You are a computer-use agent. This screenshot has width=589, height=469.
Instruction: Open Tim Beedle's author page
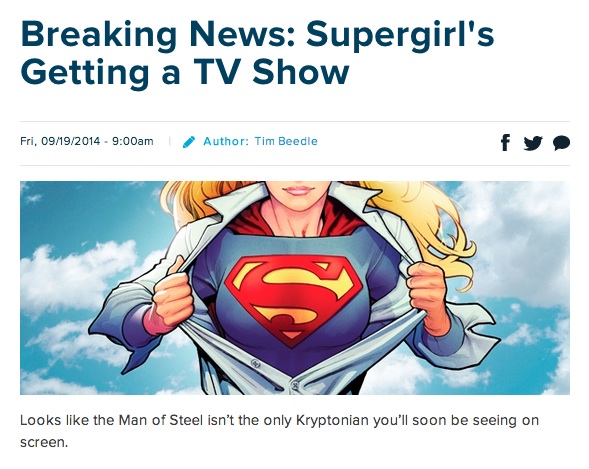coord(286,141)
